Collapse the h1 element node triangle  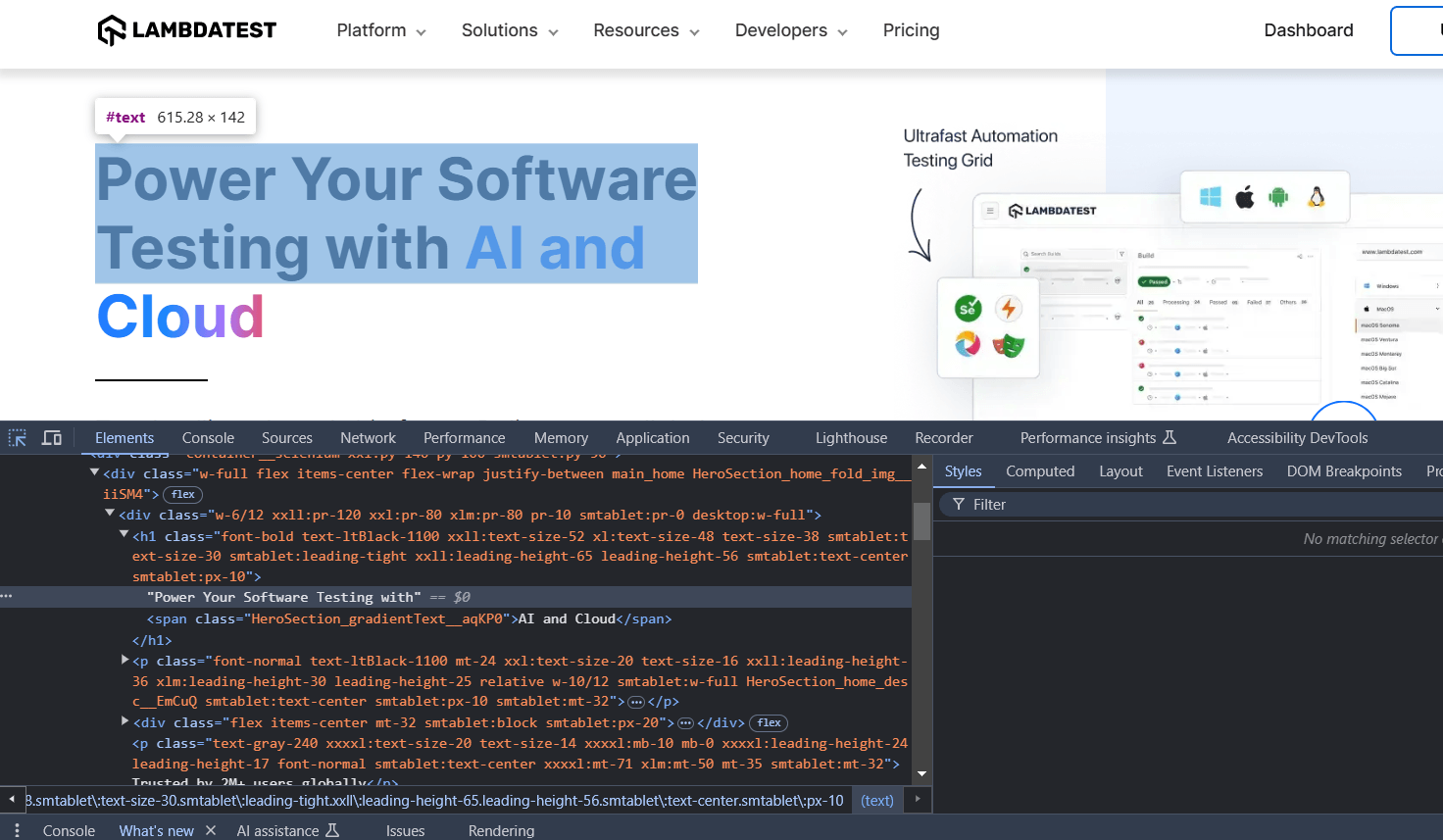(124, 534)
